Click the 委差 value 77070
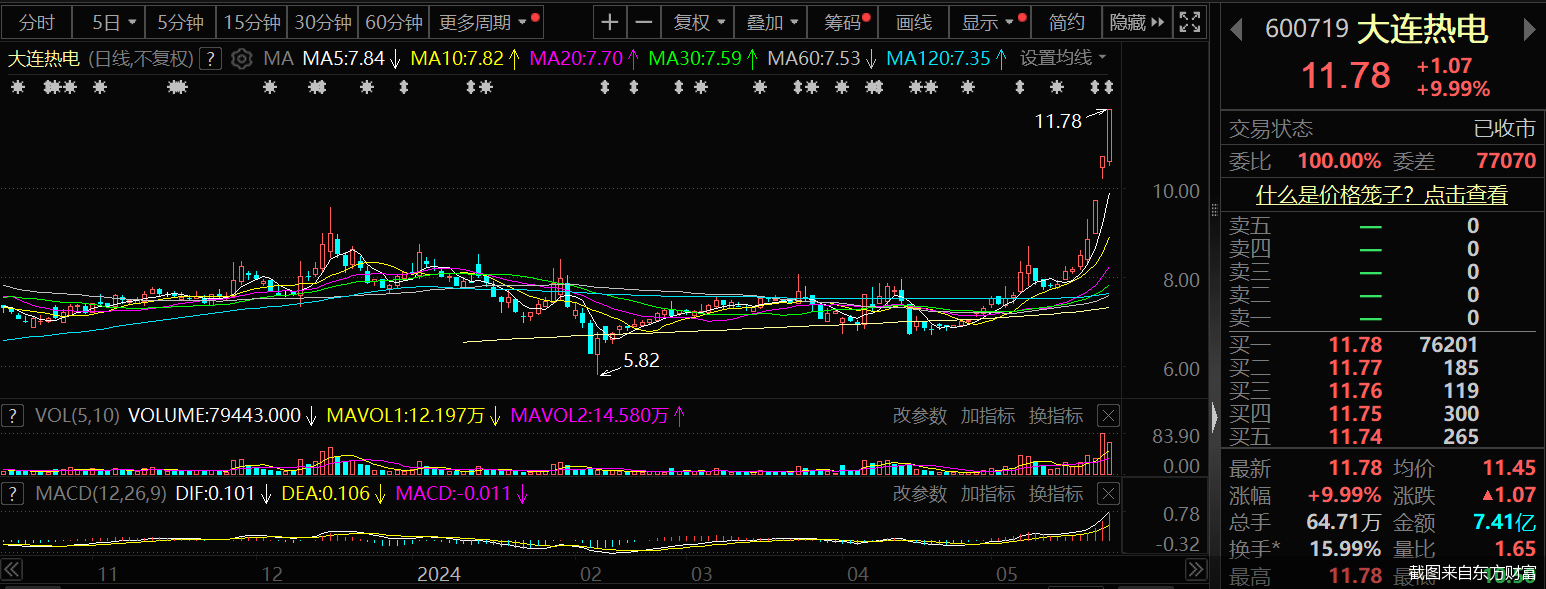The image size is (1546, 589). pos(1506,161)
